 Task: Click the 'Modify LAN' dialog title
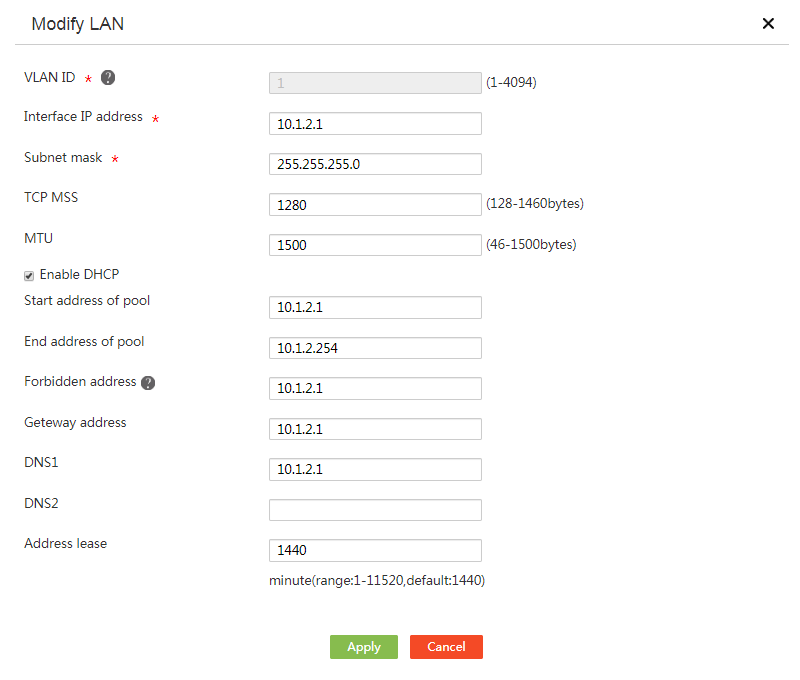78,24
